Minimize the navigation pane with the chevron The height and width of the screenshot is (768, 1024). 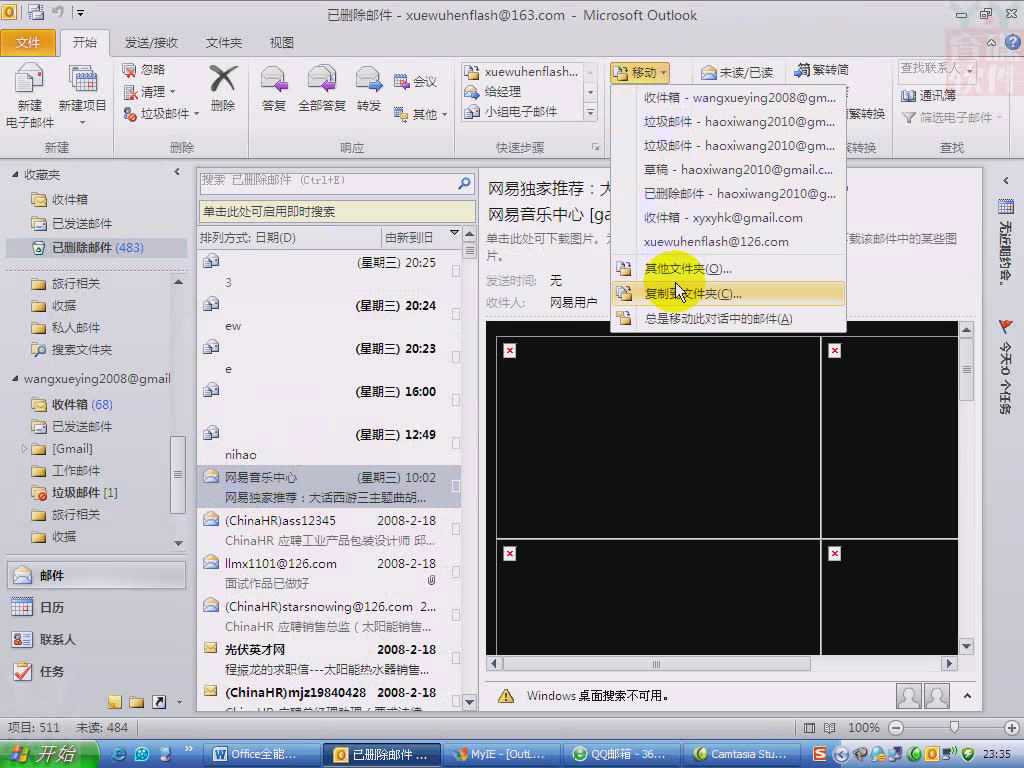pos(176,172)
